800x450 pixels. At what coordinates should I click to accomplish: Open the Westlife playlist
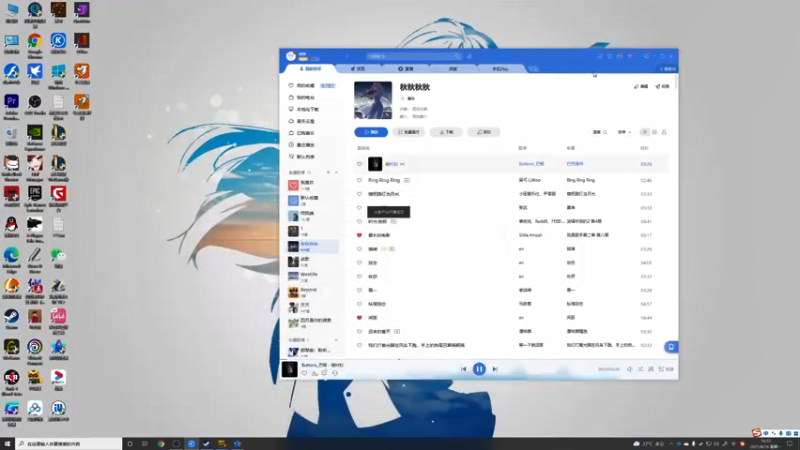pos(312,277)
